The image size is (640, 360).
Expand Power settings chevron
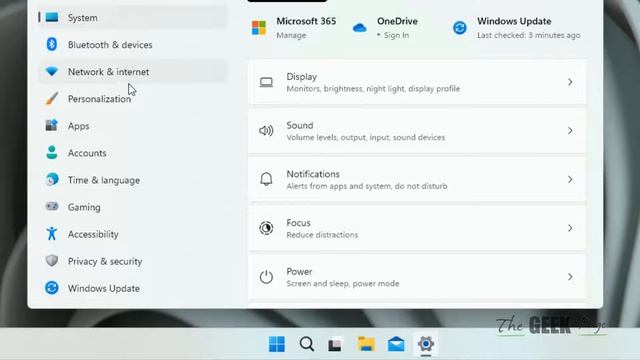coord(570,277)
